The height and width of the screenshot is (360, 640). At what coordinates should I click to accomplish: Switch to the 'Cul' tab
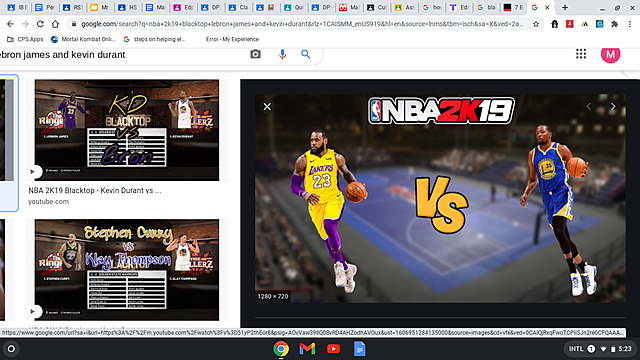[377, 7]
